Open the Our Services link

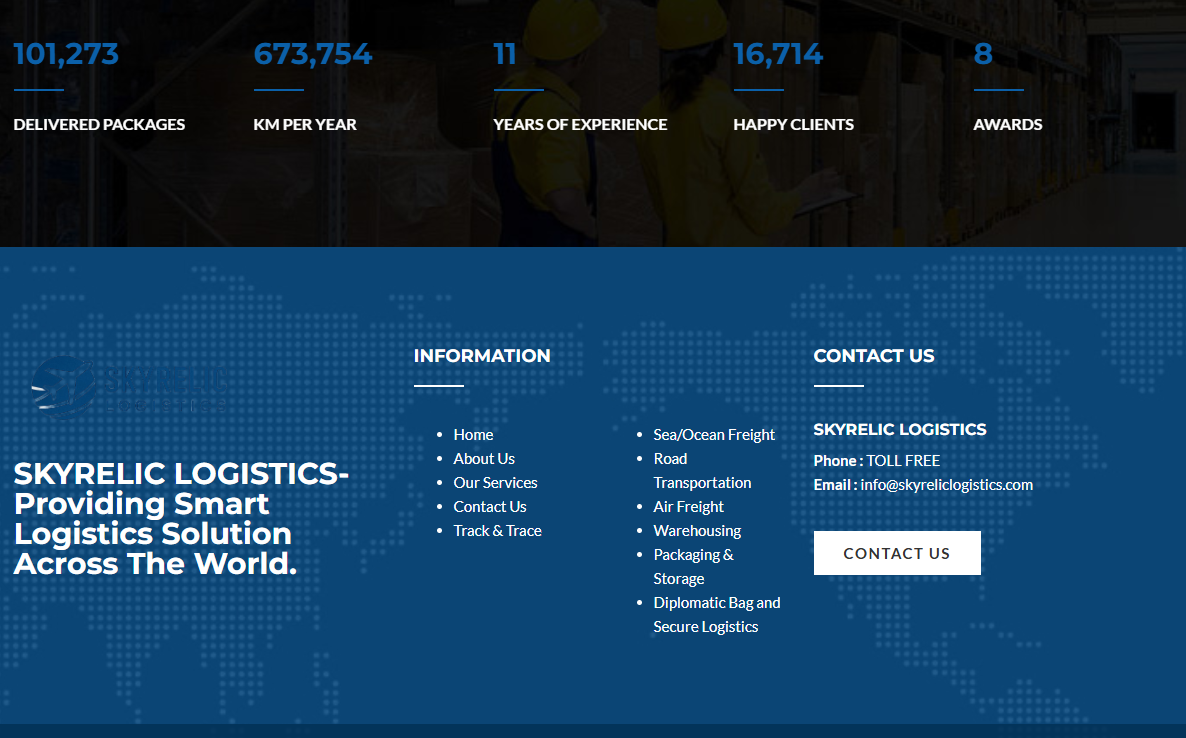tap(495, 482)
